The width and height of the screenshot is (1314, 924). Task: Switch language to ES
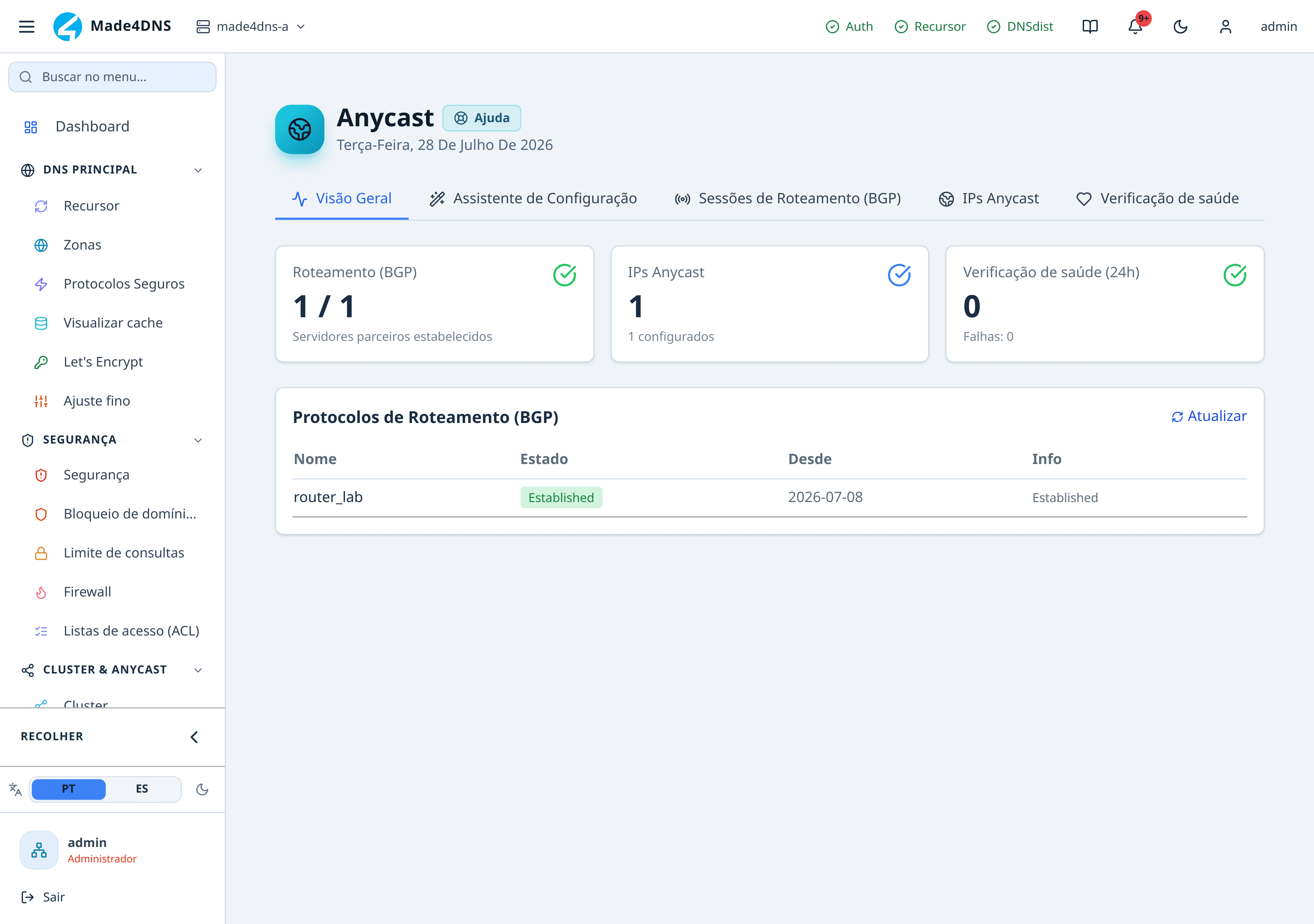pyautogui.click(x=142, y=789)
